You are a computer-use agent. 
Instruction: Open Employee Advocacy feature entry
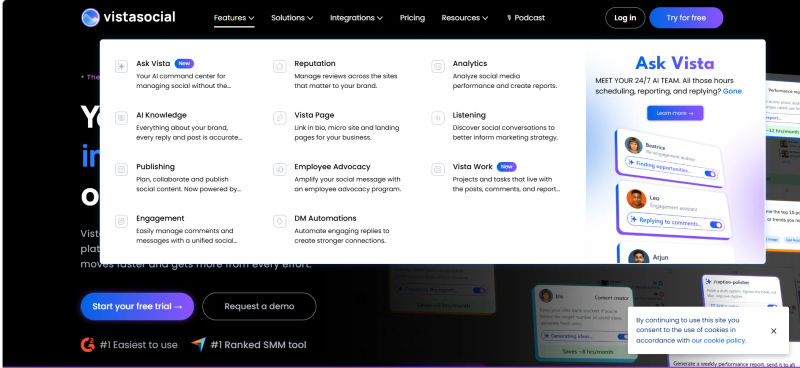pyautogui.click(x=338, y=178)
